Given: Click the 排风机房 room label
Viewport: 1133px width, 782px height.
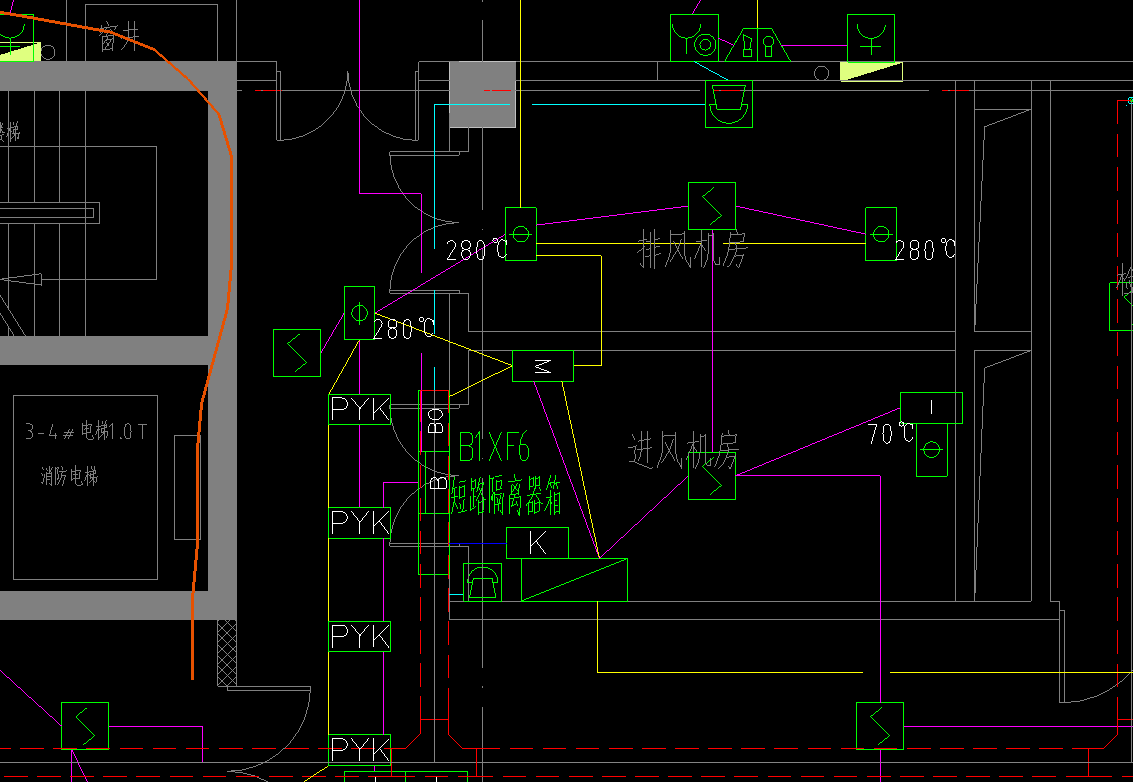Looking at the screenshot, I should coord(692,250).
